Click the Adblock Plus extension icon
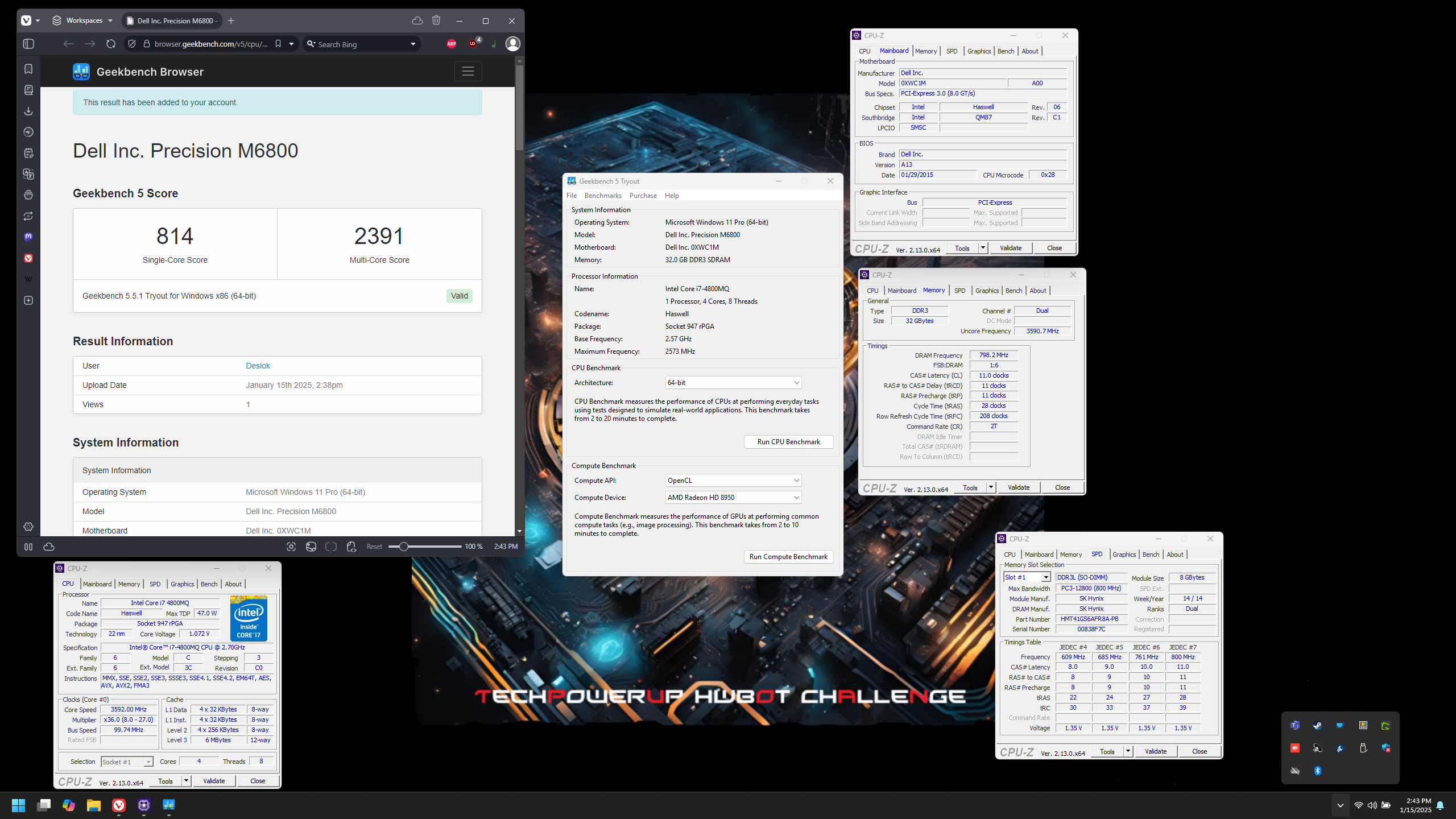1456x819 pixels. point(452,44)
